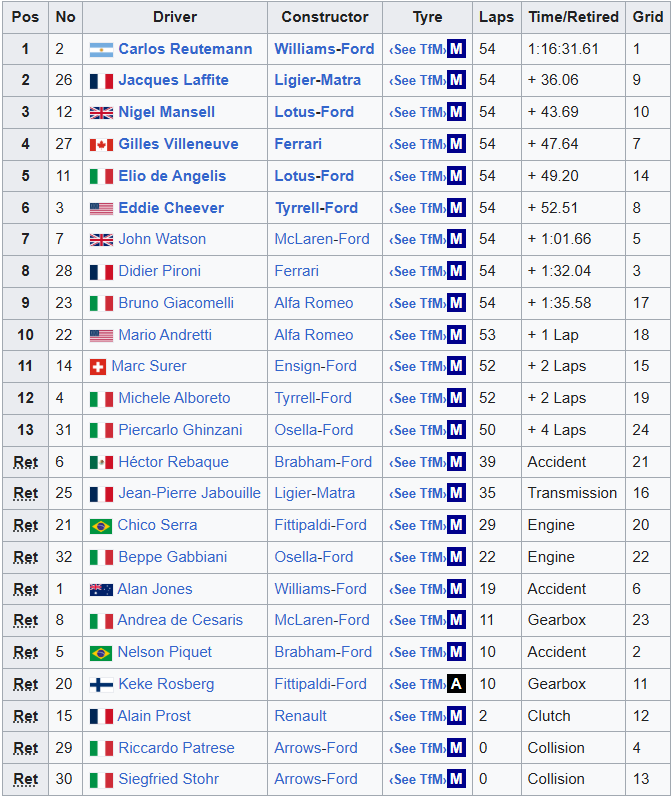Open the Keke Rosberg driver link
The height and width of the screenshot is (796, 671).
(166, 684)
